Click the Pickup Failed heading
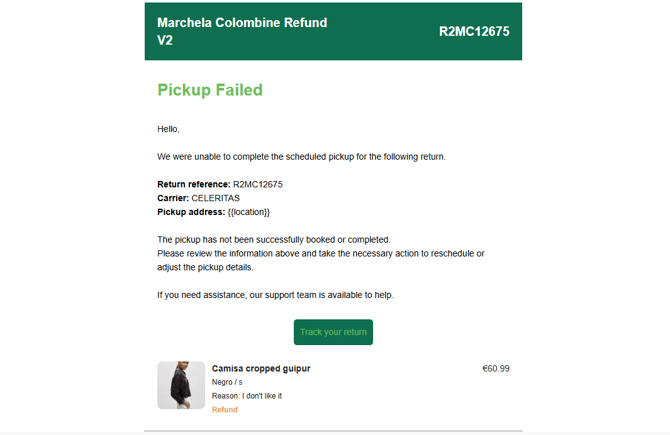The image size is (670, 435). (x=210, y=90)
